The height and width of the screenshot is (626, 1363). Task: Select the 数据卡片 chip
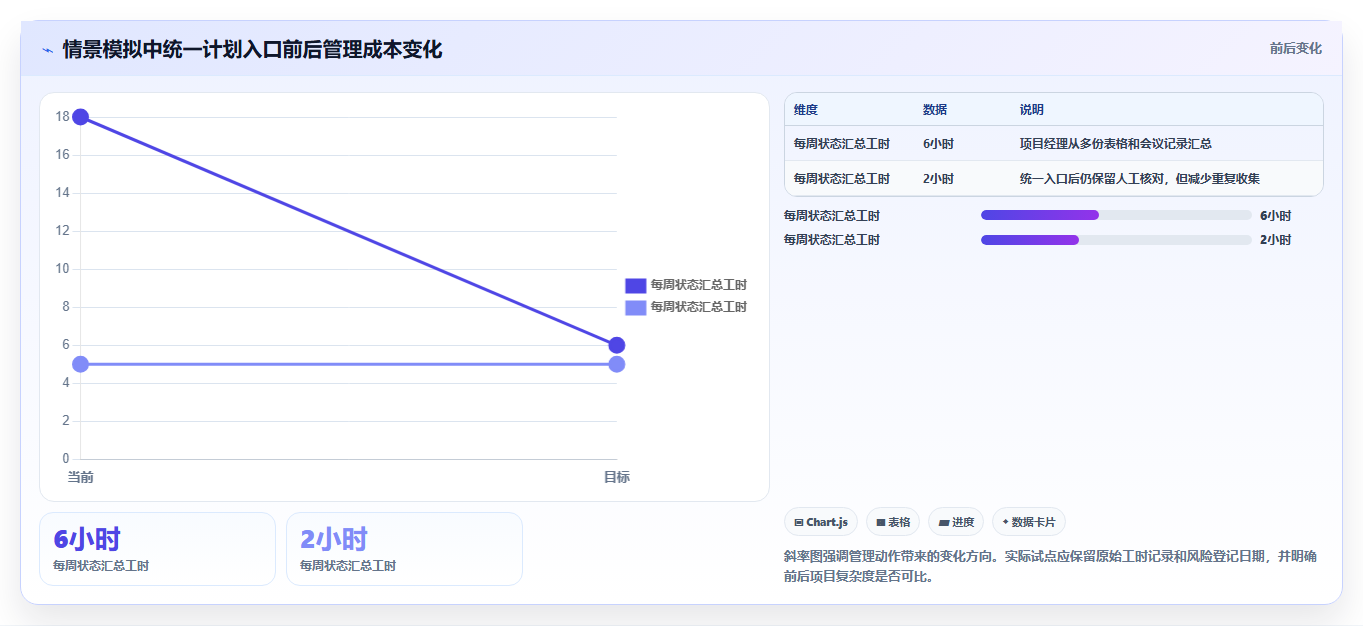1029,522
